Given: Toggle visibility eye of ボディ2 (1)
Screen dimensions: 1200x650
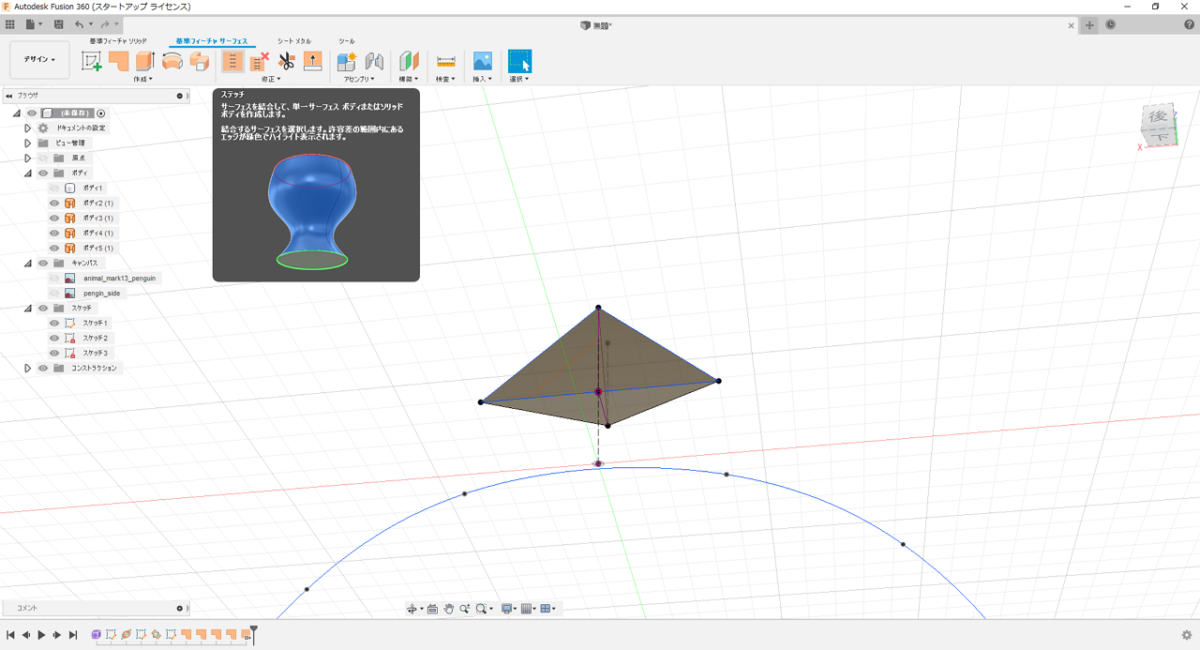Looking at the screenshot, I should 54,203.
